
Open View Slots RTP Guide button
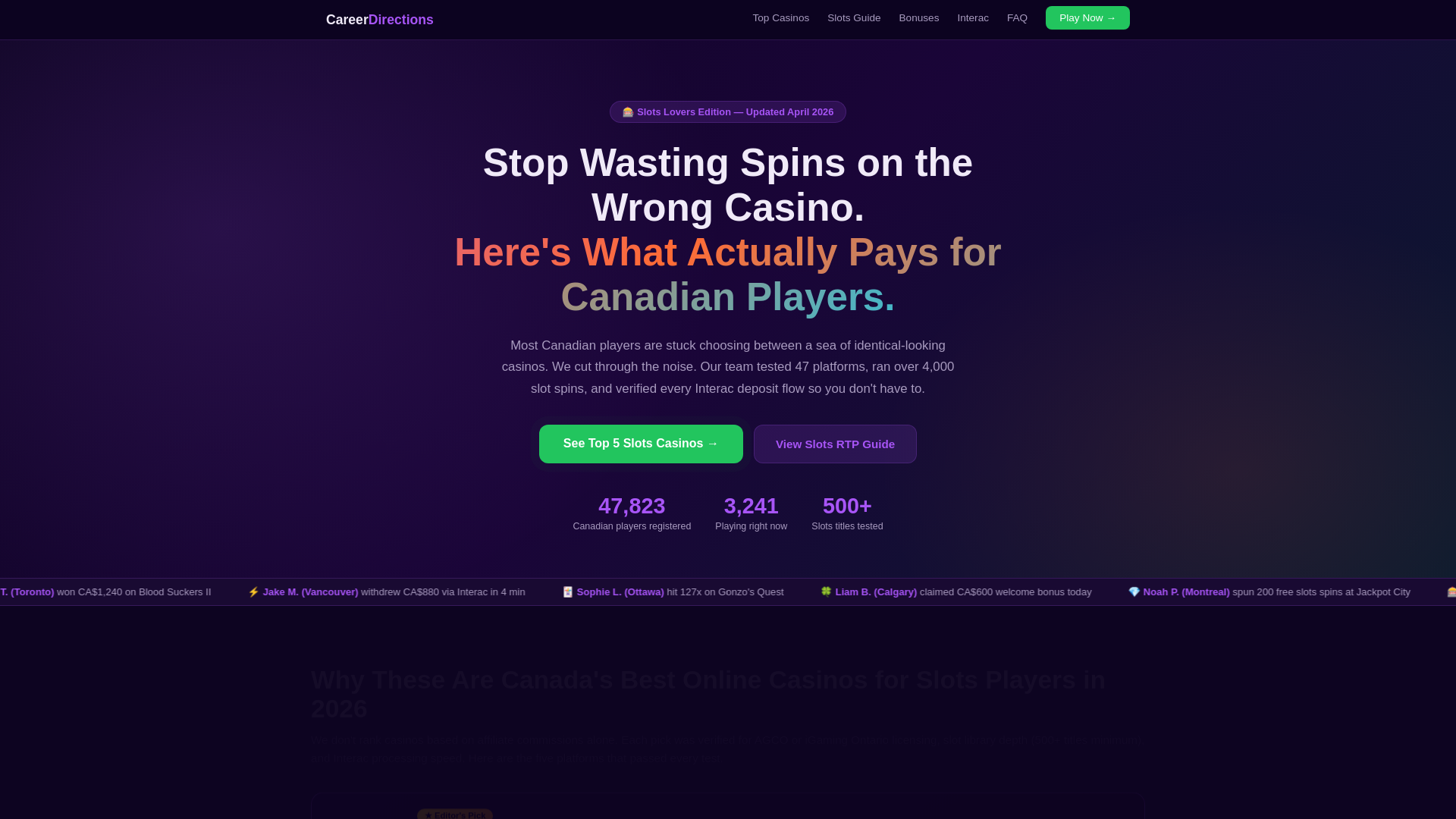click(835, 444)
